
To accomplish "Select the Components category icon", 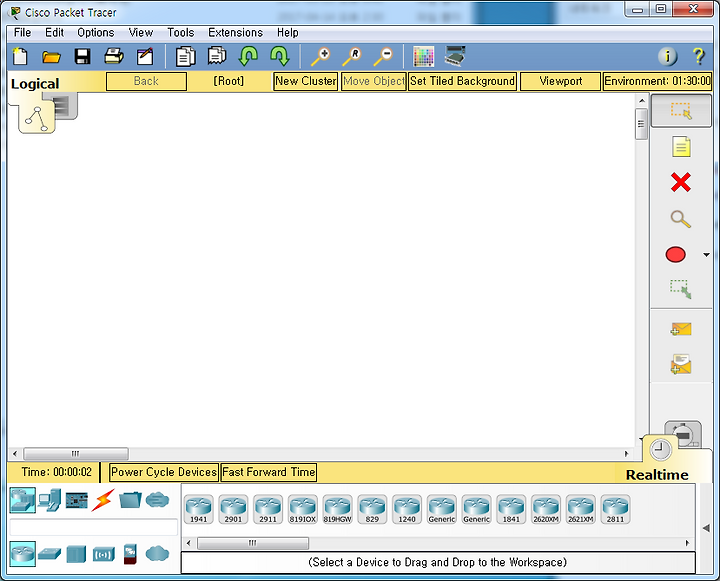I will (77, 500).
